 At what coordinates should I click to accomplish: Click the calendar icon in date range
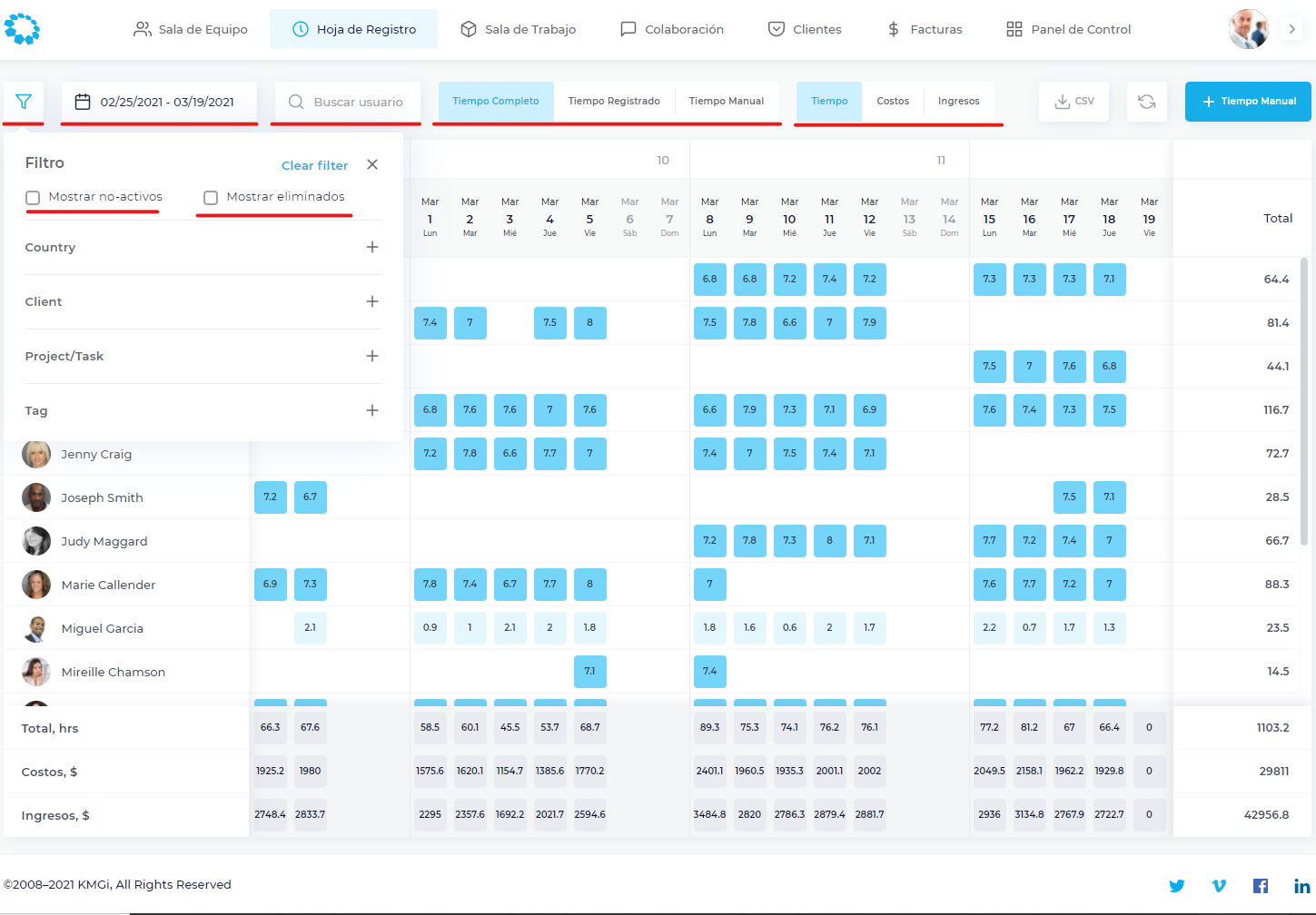click(x=83, y=102)
